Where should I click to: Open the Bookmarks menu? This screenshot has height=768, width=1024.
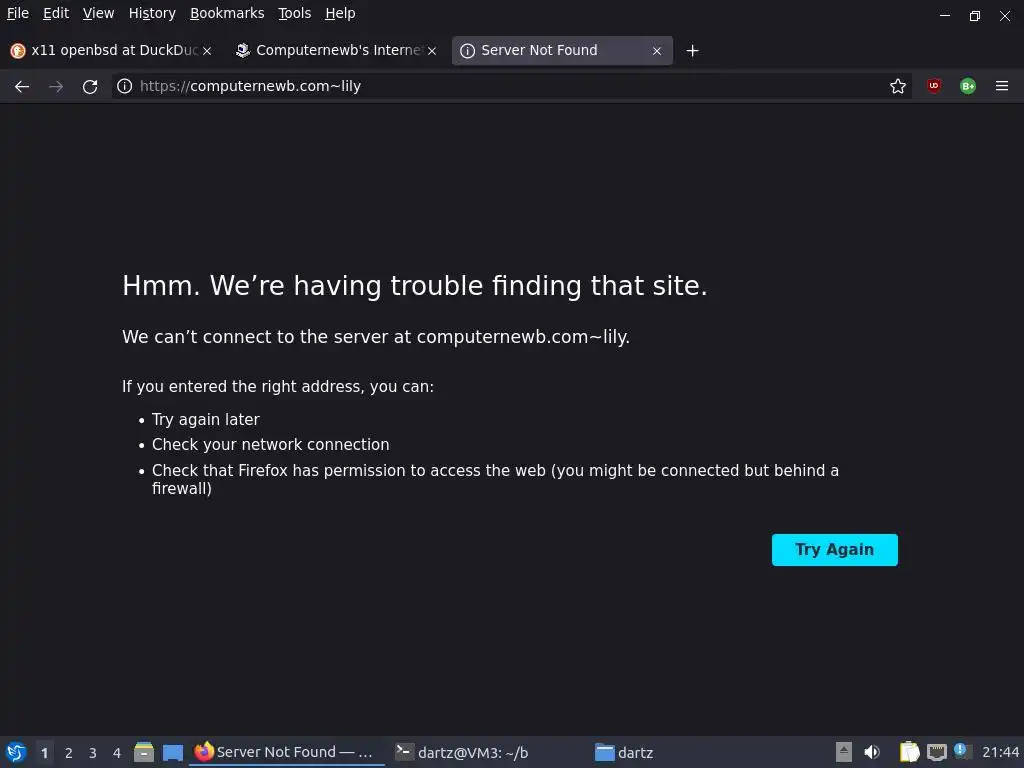pos(227,13)
